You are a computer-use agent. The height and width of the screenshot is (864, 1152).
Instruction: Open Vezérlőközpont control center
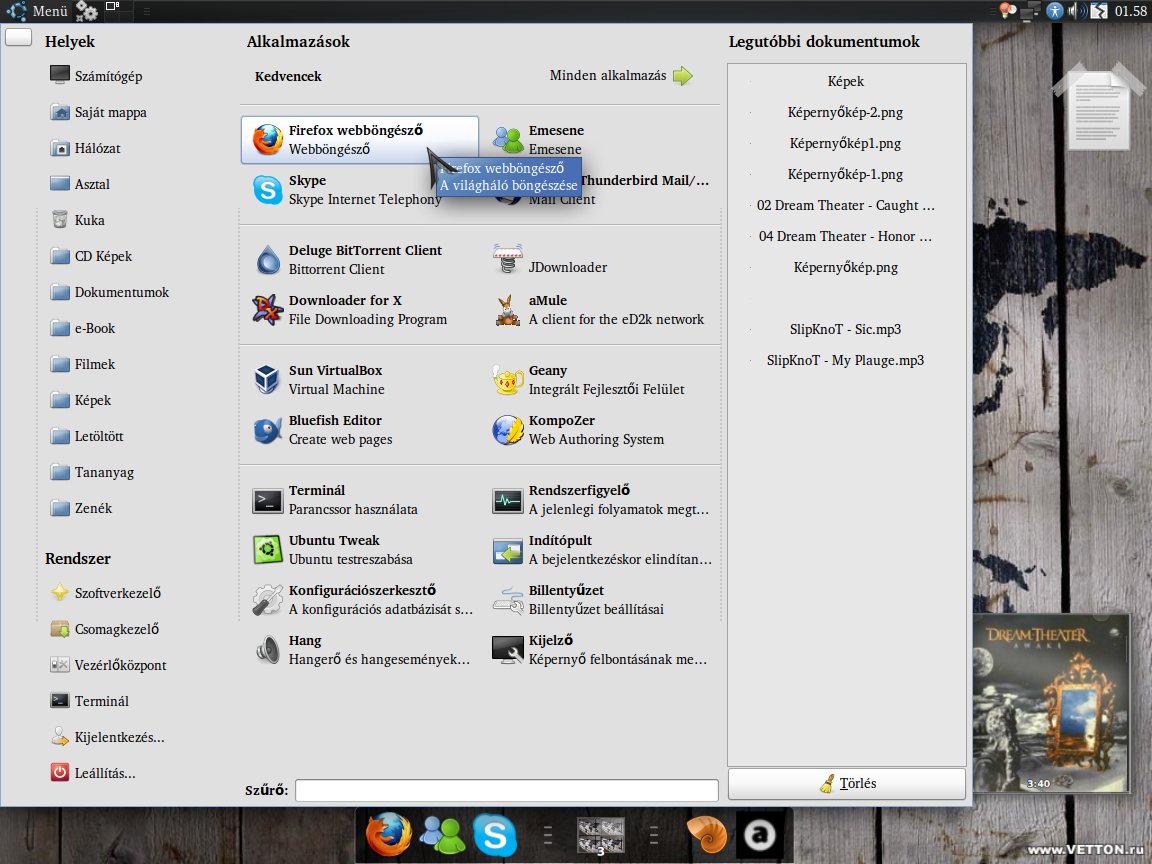(108, 664)
